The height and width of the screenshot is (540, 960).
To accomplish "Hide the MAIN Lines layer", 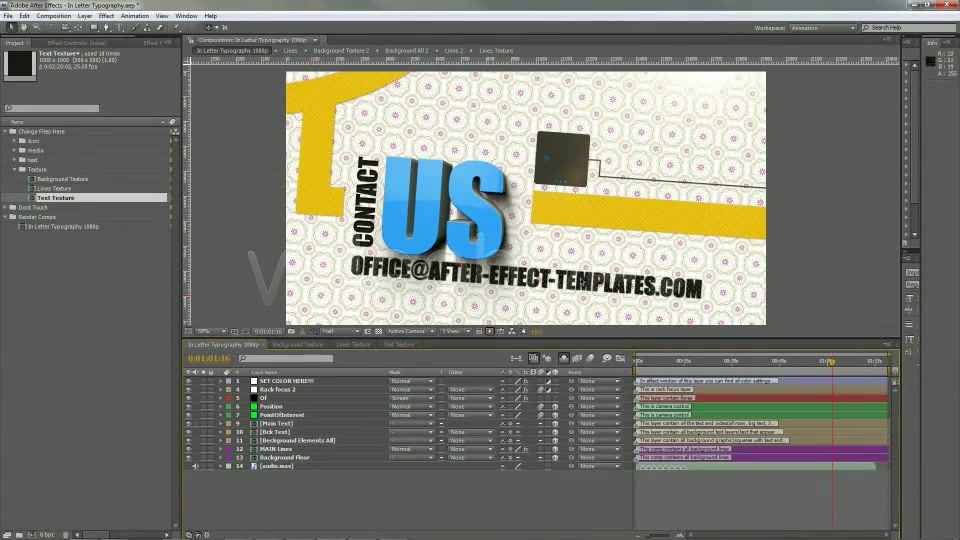I will pos(189,449).
